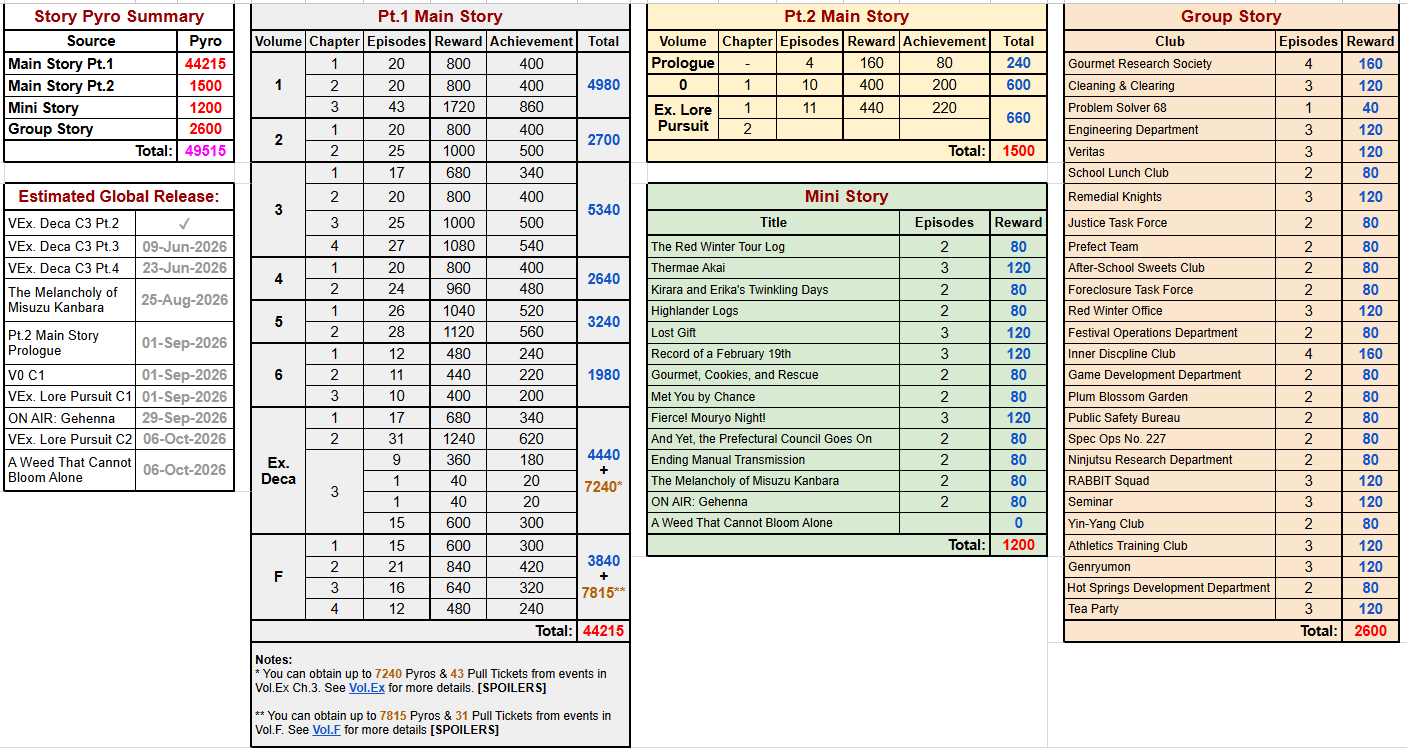Select the "Gourmet Research Society" club
1407x750 pixels.
[1140, 64]
